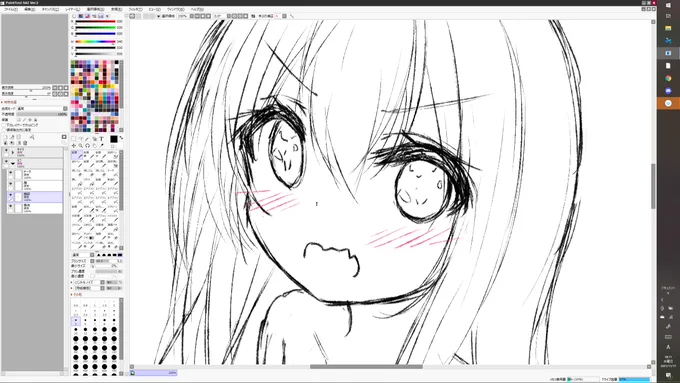Collapse the open layer folder
This screenshot has height=383, width=680.
click(x=13, y=164)
